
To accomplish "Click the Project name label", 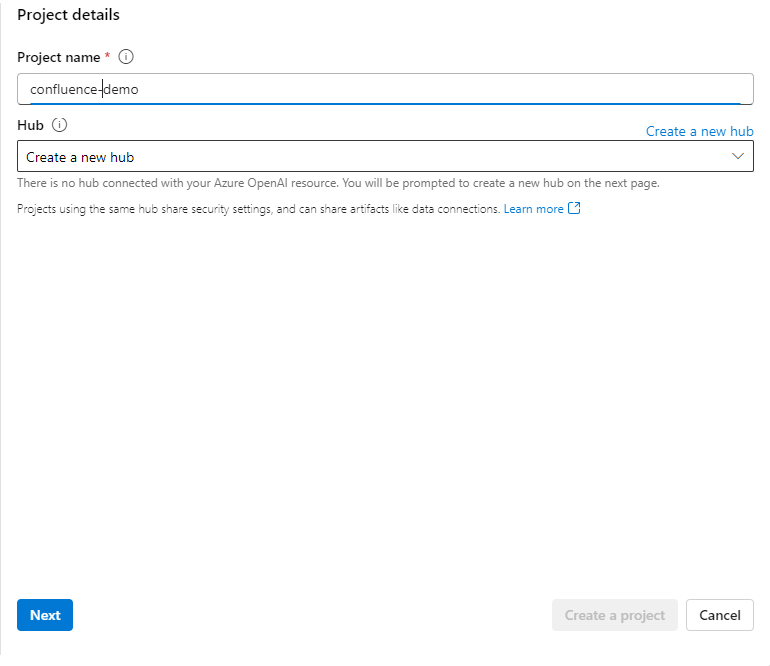I will click(x=58, y=57).
